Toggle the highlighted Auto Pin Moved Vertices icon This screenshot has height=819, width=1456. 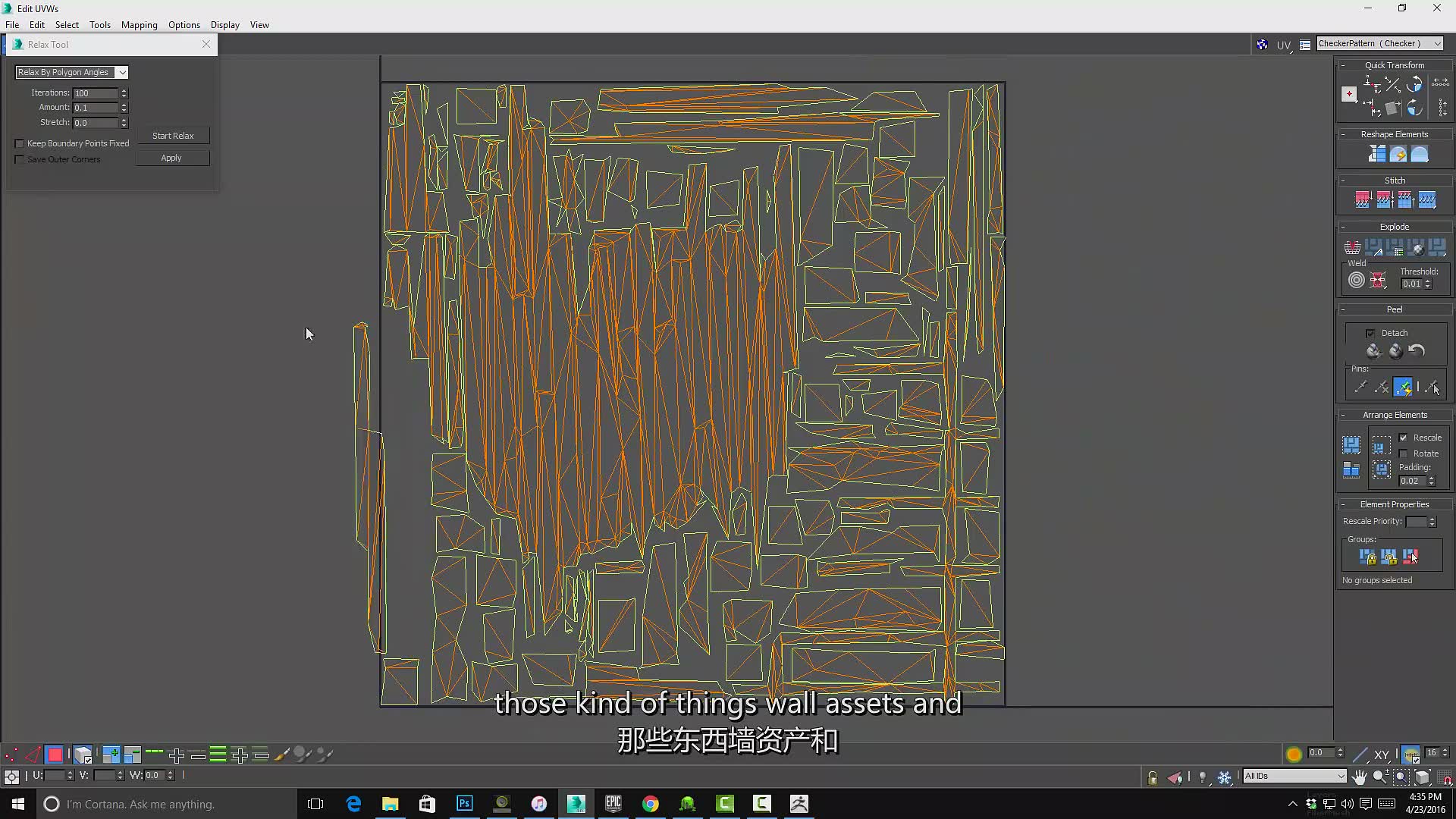pyautogui.click(x=1403, y=388)
